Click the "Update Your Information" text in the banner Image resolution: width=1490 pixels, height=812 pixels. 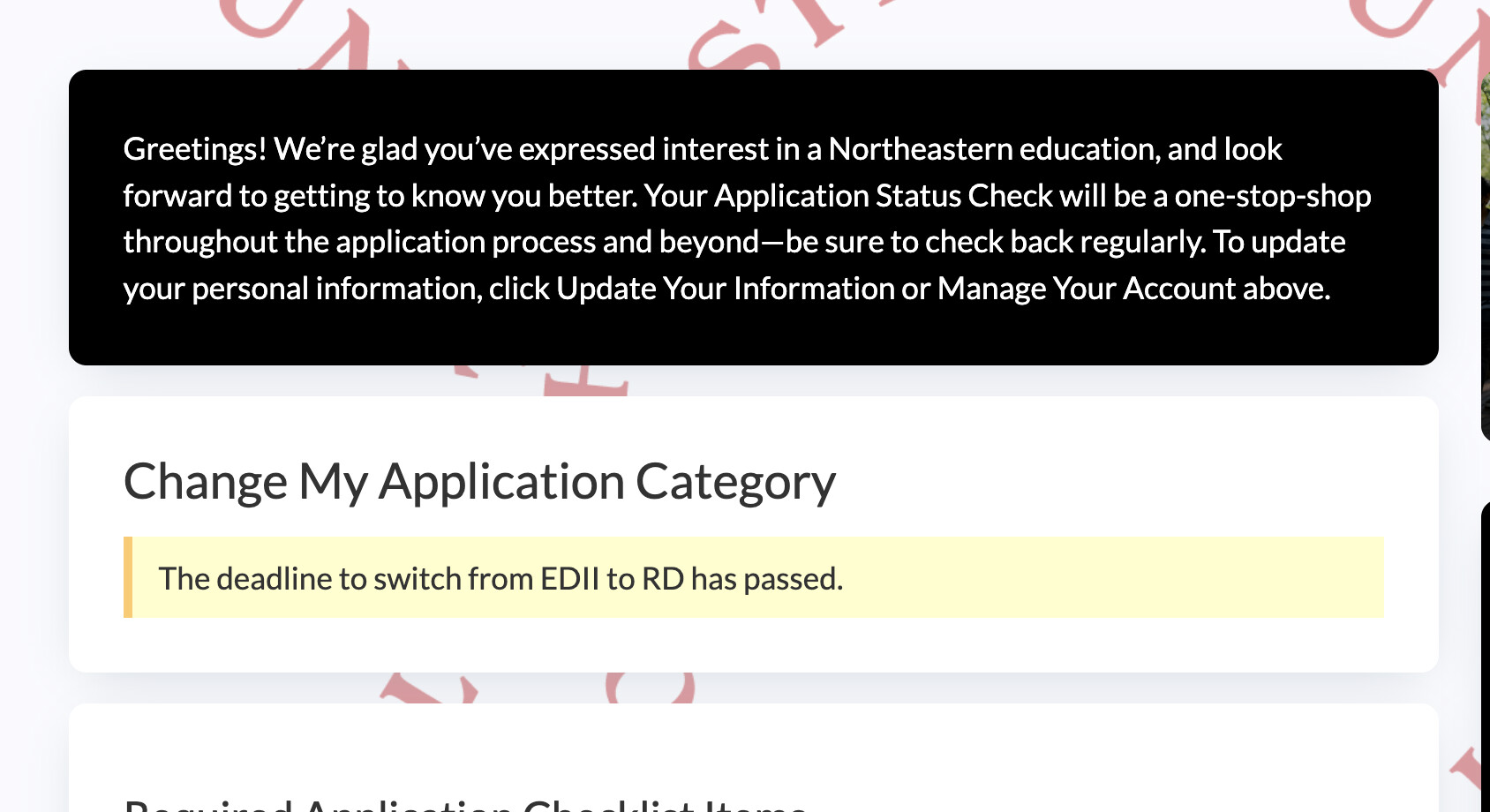[725, 289]
